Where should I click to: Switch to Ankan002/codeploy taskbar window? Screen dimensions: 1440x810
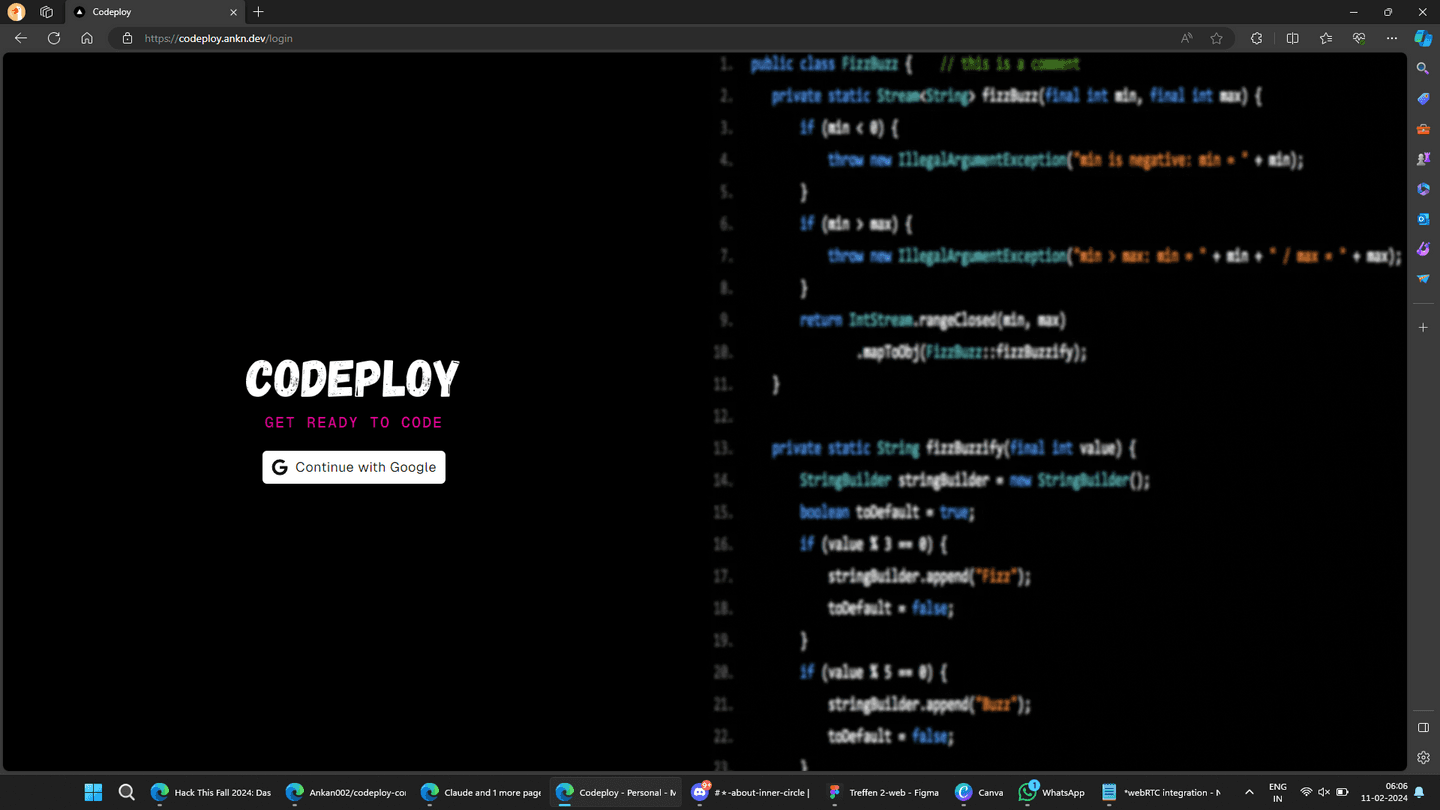(x=346, y=792)
